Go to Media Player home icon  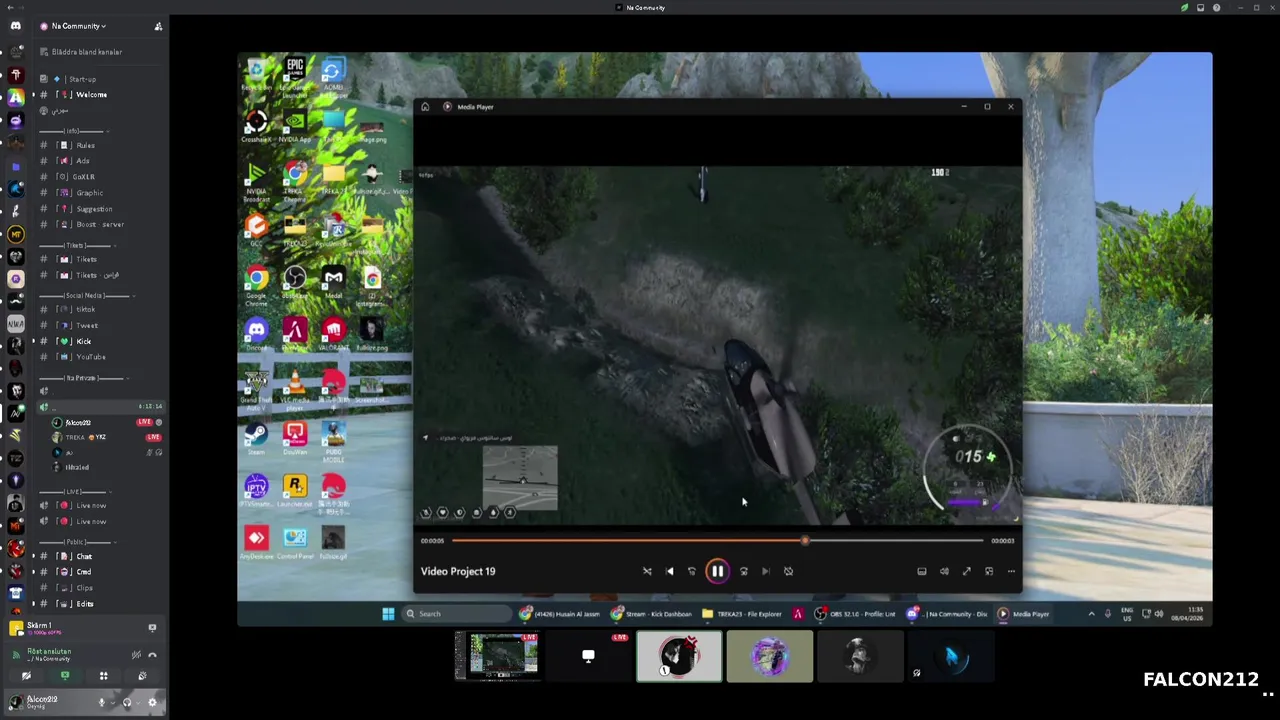click(x=425, y=106)
